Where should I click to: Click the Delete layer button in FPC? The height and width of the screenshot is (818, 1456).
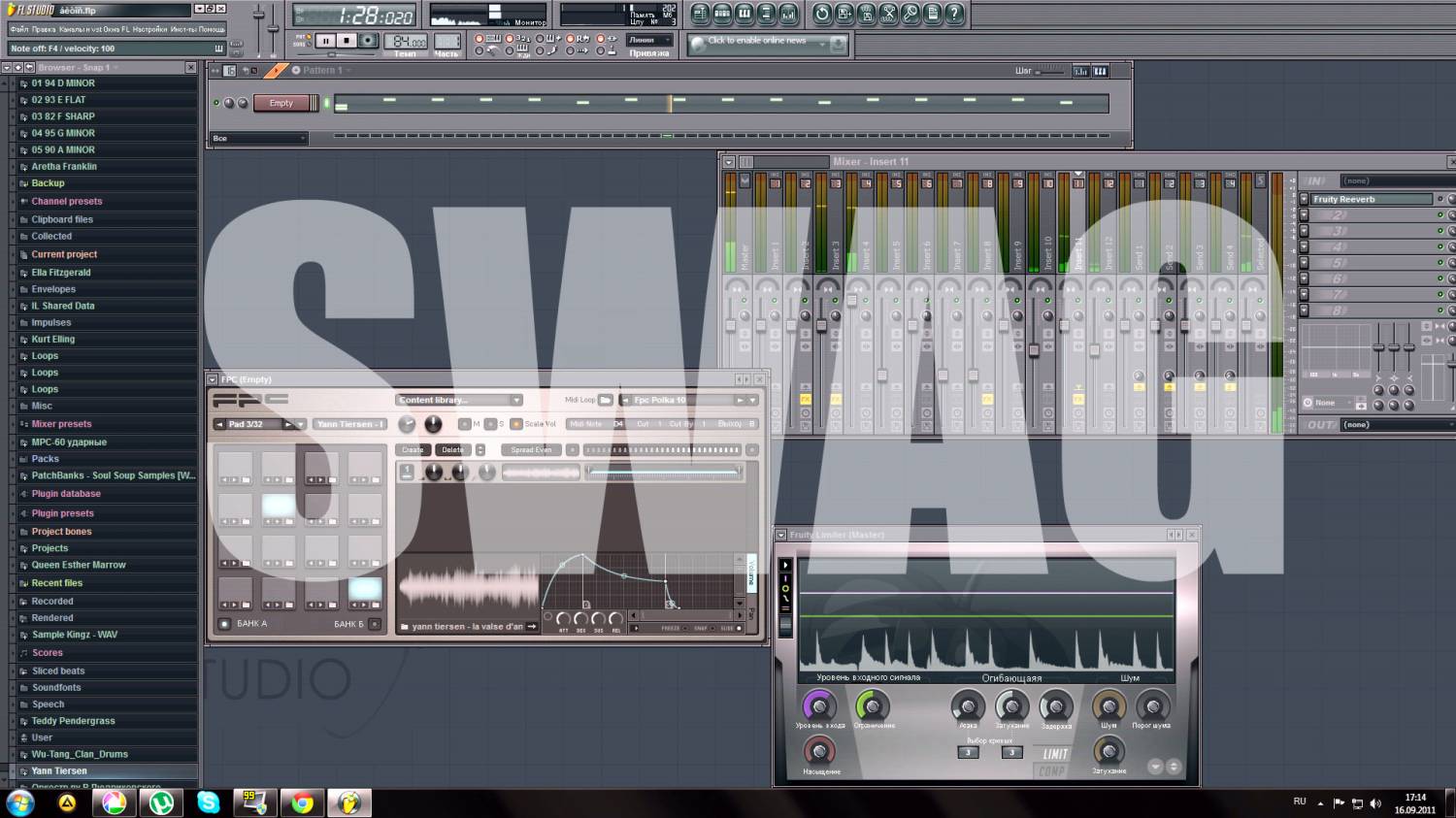tap(452, 449)
